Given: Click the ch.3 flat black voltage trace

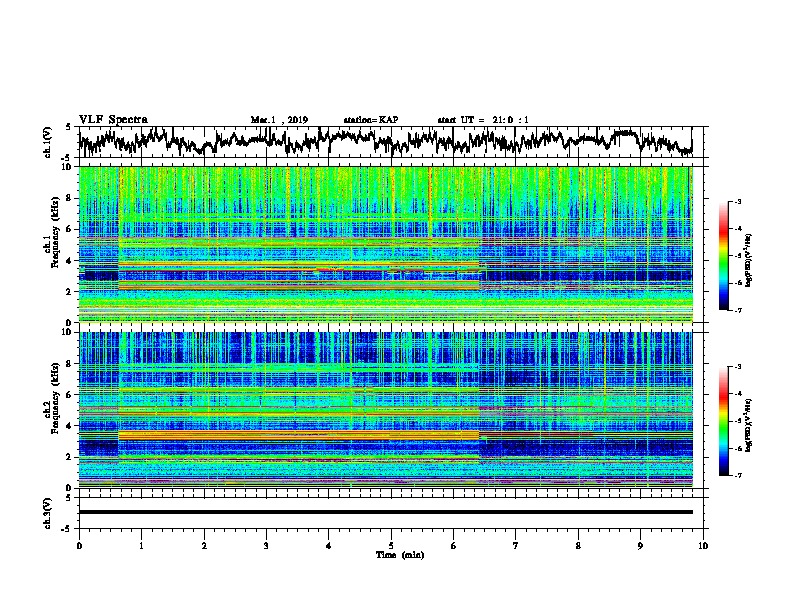Looking at the screenshot, I should click(x=385, y=512).
